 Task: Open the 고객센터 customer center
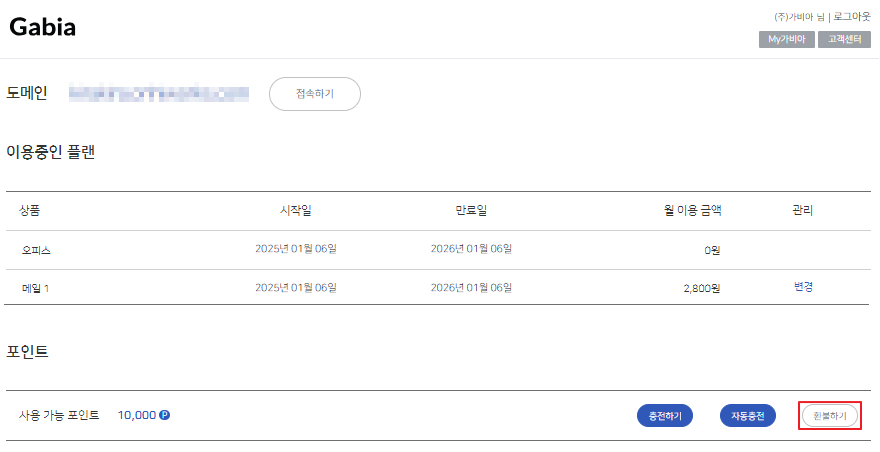click(x=844, y=40)
